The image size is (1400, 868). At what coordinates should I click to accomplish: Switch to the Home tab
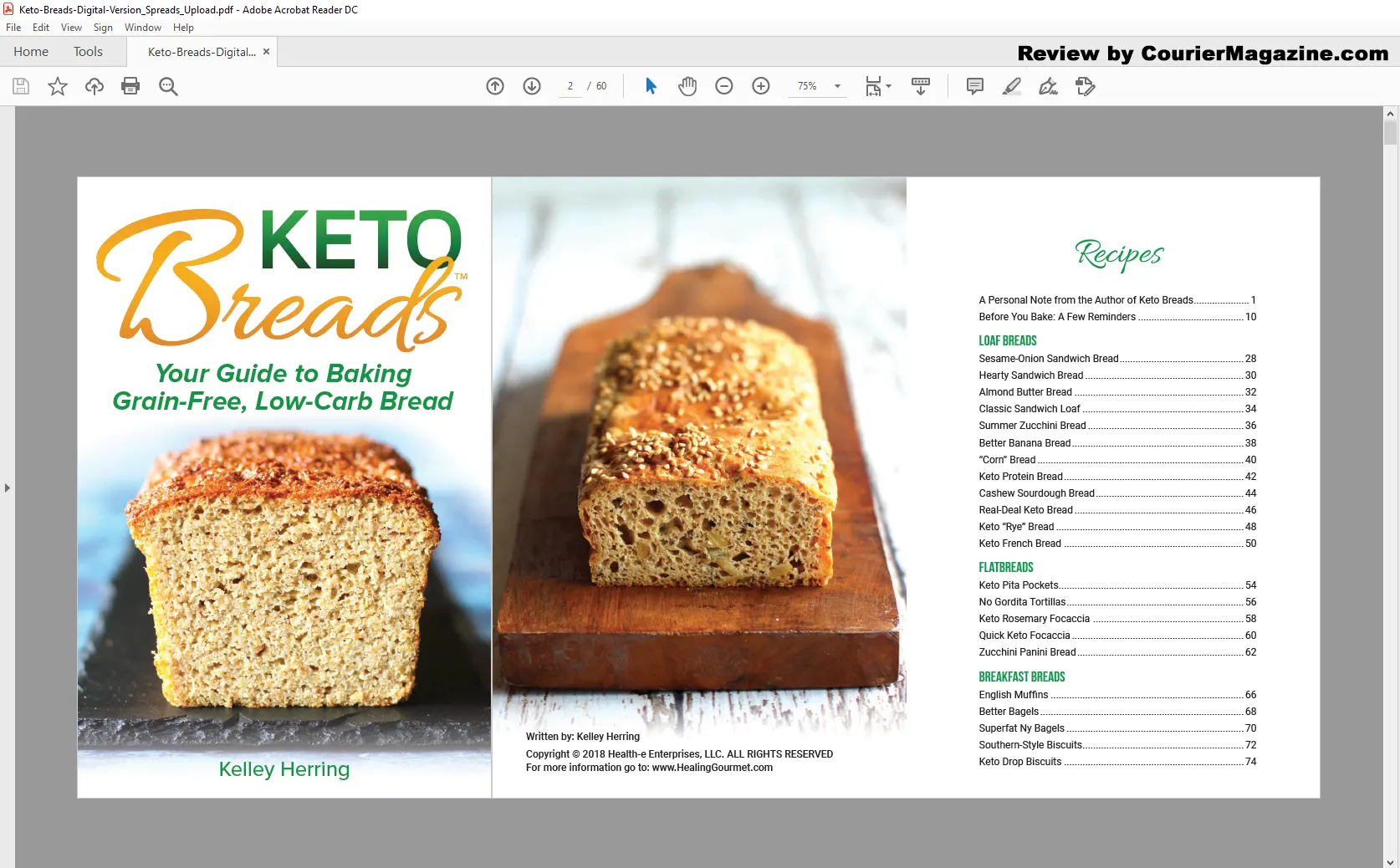coord(31,52)
